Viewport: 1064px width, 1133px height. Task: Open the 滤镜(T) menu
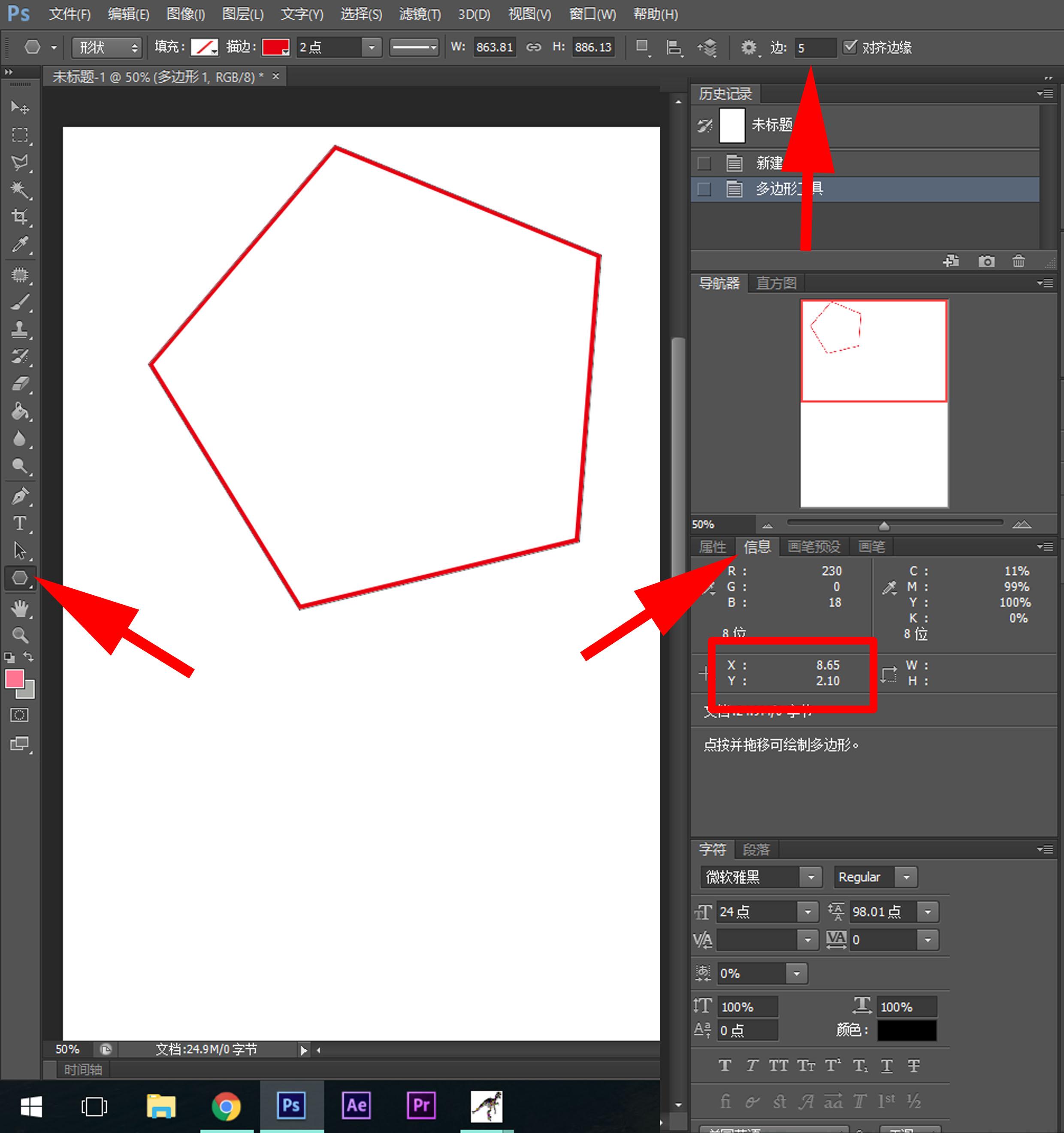(x=420, y=14)
